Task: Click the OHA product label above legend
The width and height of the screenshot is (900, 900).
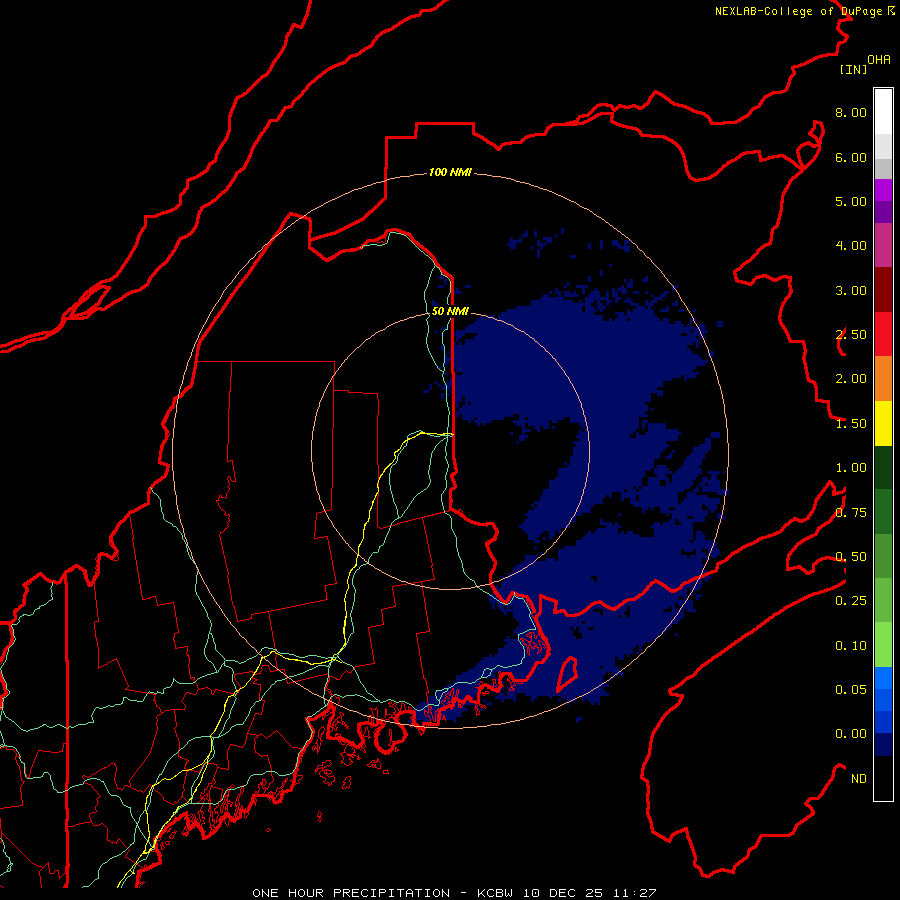Action: tap(879, 60)
